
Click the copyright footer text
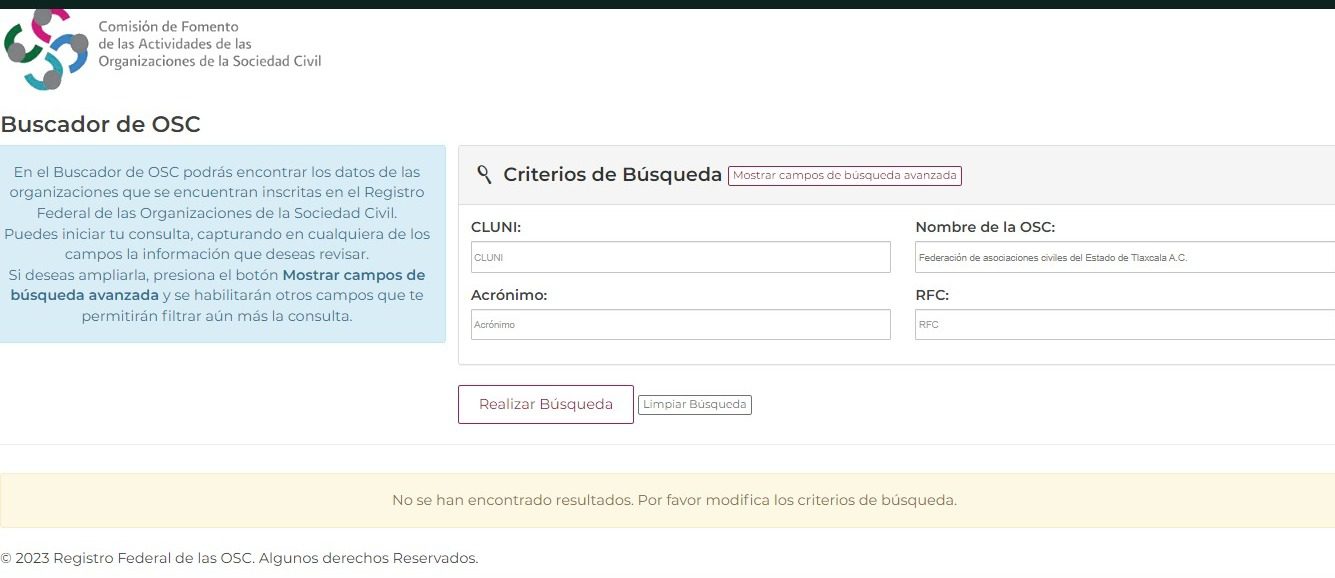pyautogui.click(x=239, y=557)
